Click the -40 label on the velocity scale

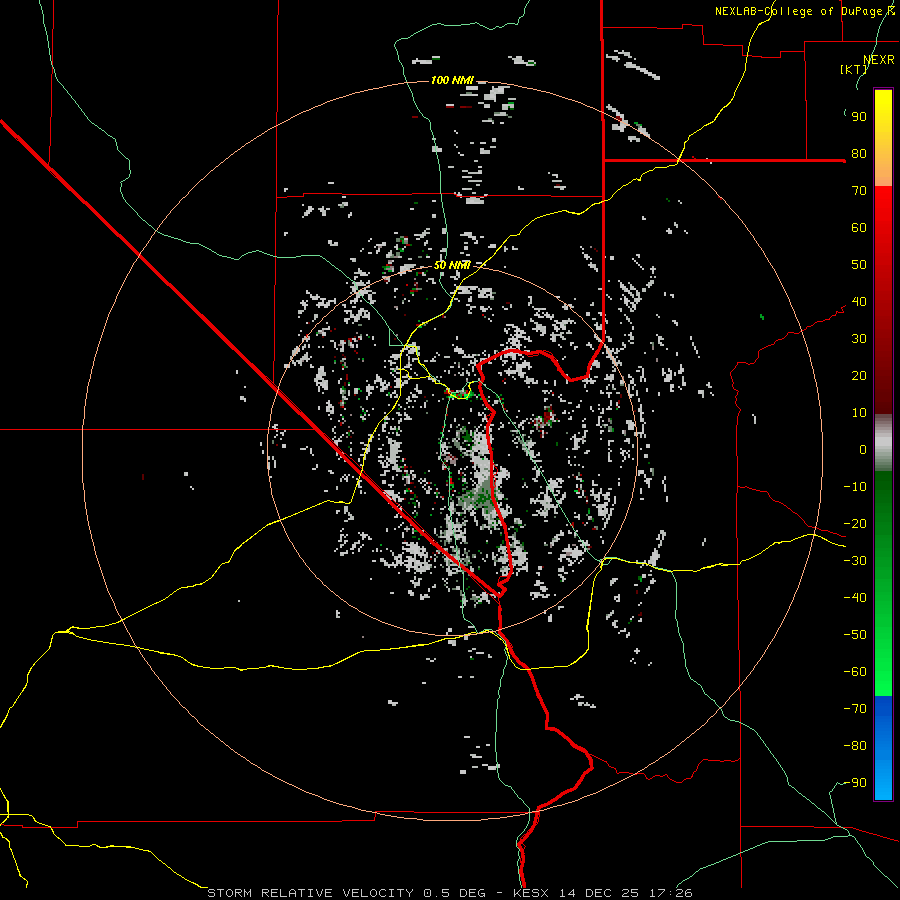click(x=855, y=598)
